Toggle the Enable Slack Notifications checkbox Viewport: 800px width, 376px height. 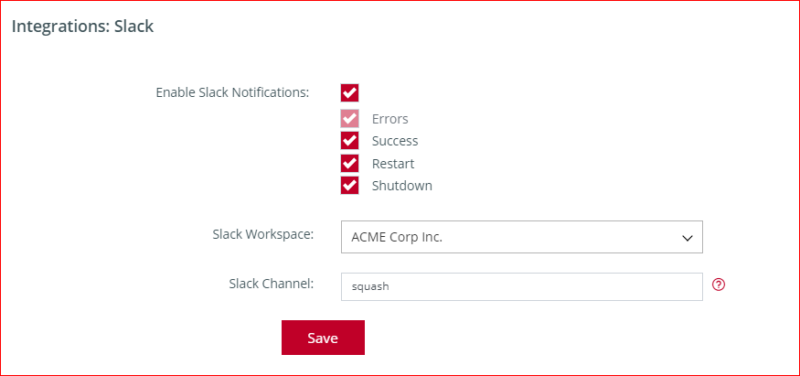pos(349,93)
